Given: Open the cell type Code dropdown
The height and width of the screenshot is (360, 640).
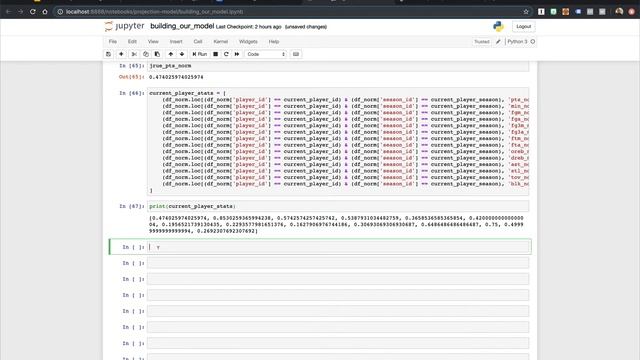Looking at the screenshot, I should 266,54.
